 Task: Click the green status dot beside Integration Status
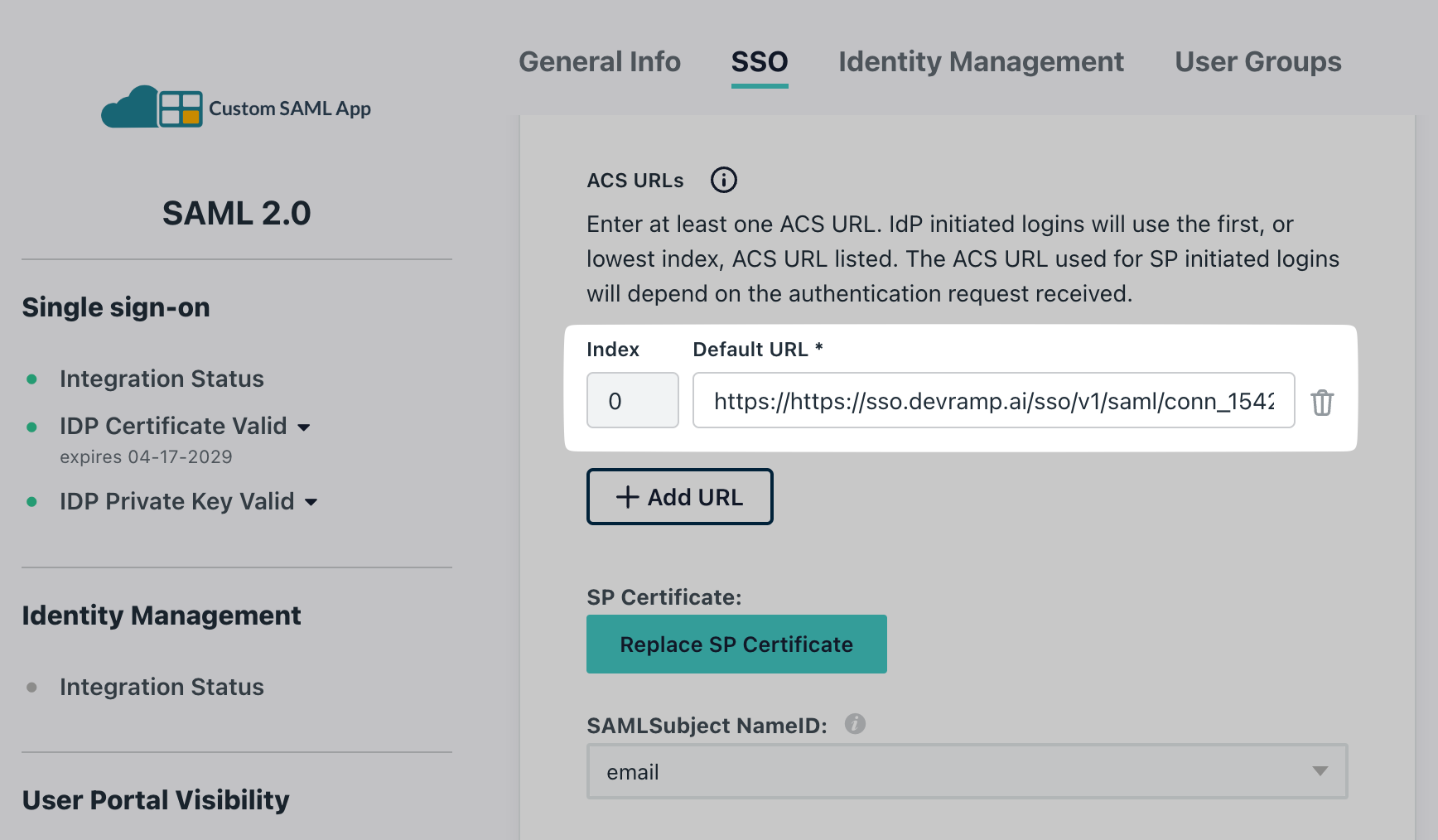coord(32,379)
